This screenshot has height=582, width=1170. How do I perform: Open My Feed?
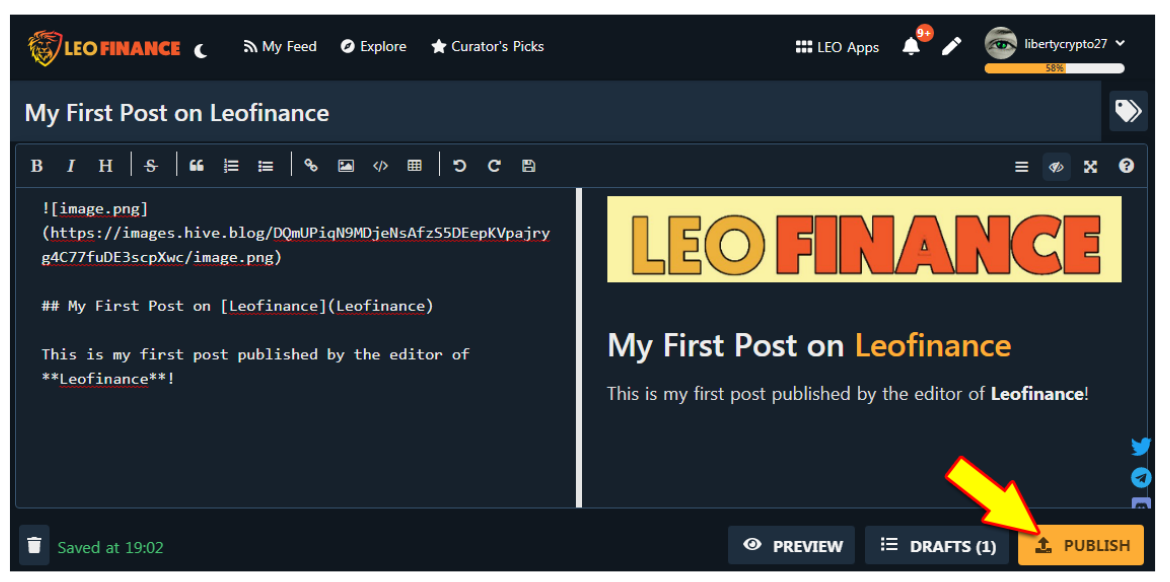280,46
